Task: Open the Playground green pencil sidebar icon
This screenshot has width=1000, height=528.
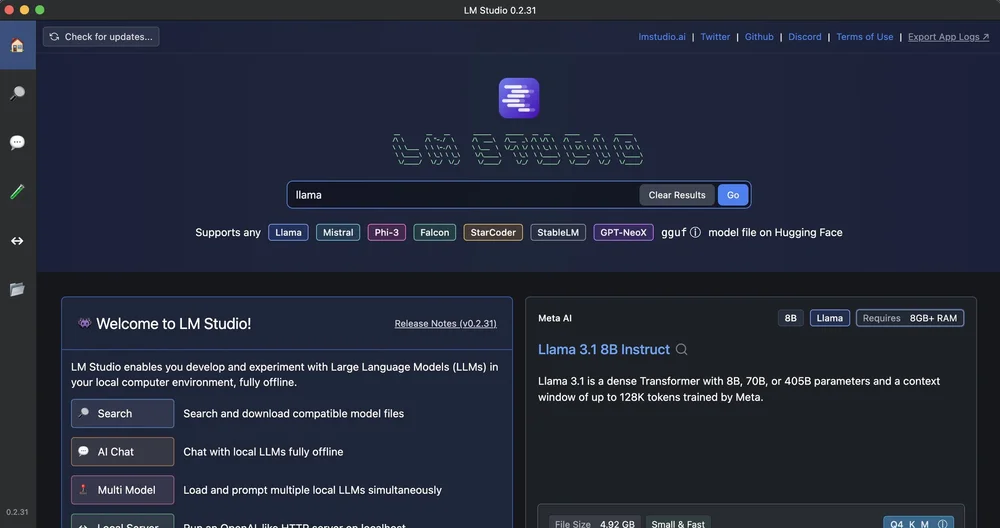Action: 17,191
